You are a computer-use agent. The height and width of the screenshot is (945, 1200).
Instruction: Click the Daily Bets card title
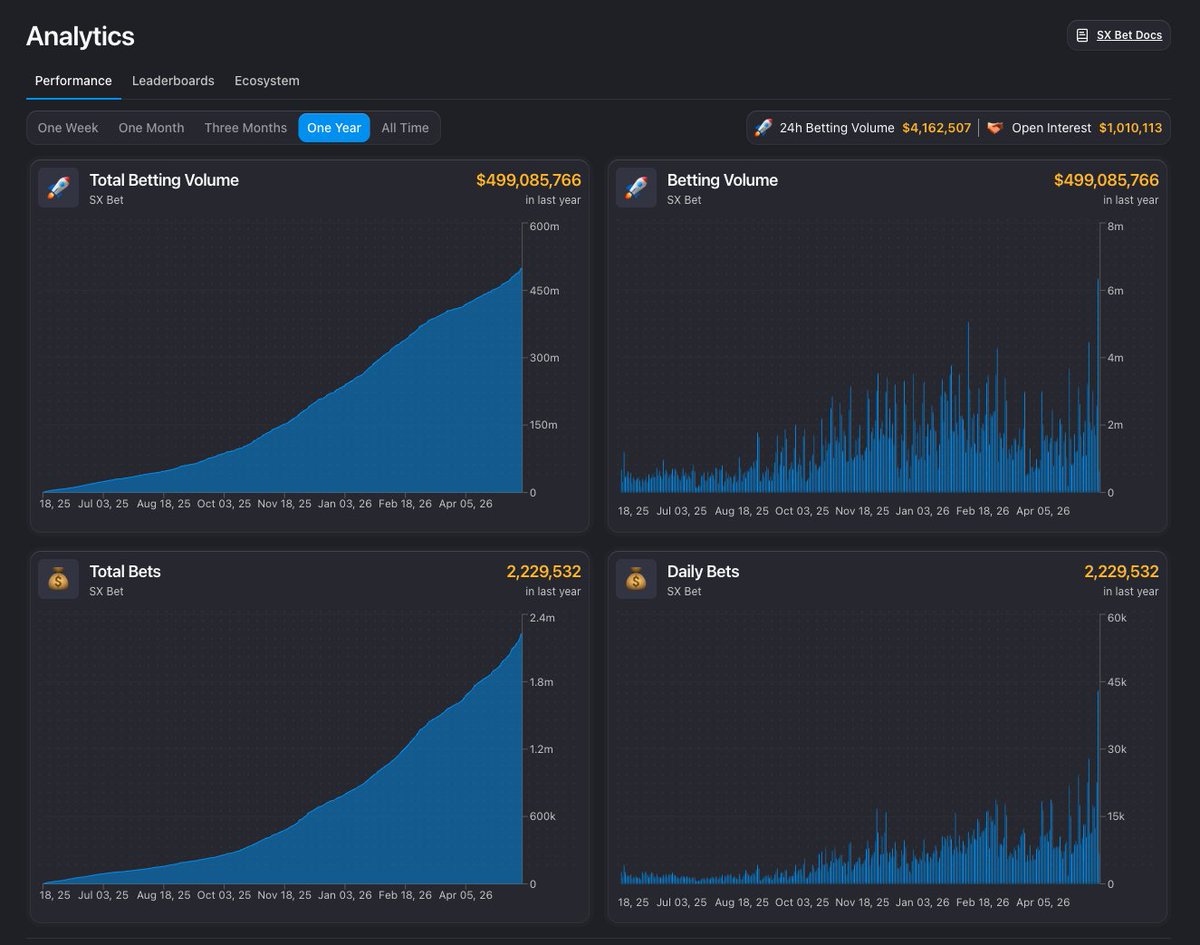(703, 572)
